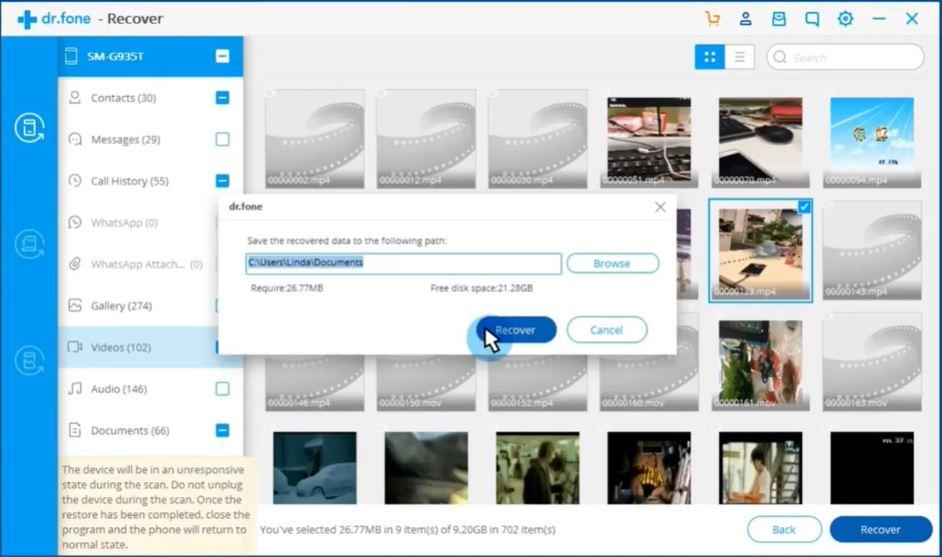Click the WhatsApp Attachments paperclip icon
This screenshot has width=942, height=557.
coord(75,264)
